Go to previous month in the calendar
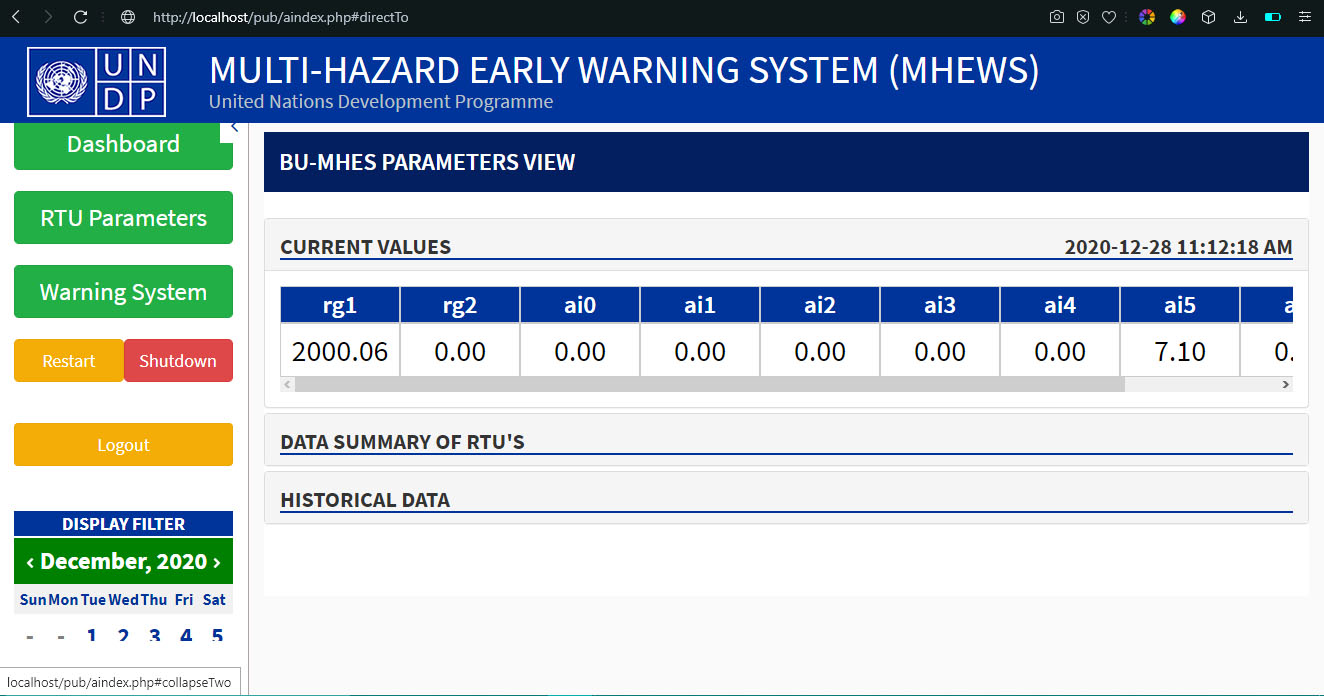 click(30, 562)
